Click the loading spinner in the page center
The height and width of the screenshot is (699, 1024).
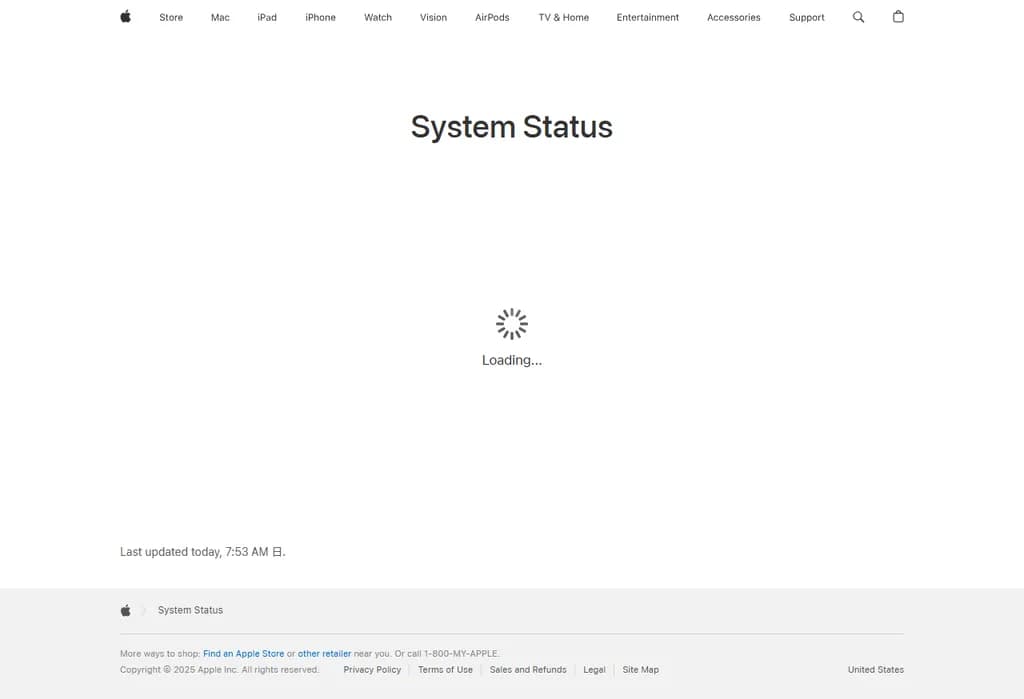[x=511, y=323]
